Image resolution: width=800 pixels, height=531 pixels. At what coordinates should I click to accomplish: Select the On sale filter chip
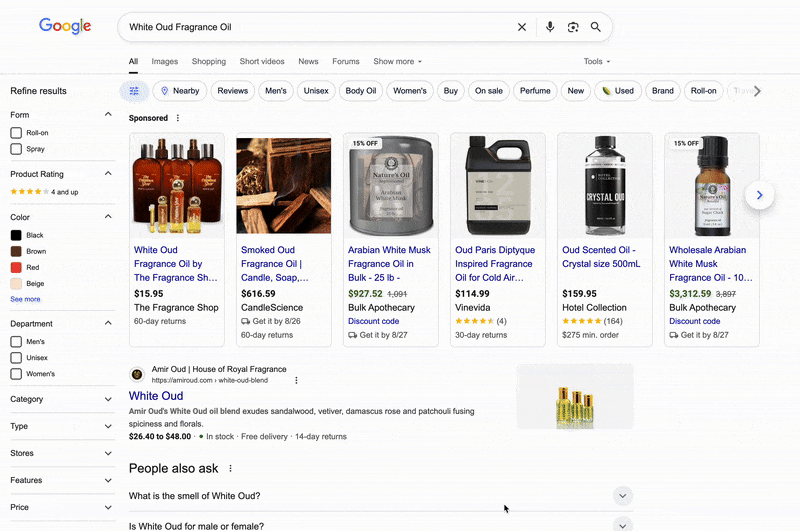point(489,91)
